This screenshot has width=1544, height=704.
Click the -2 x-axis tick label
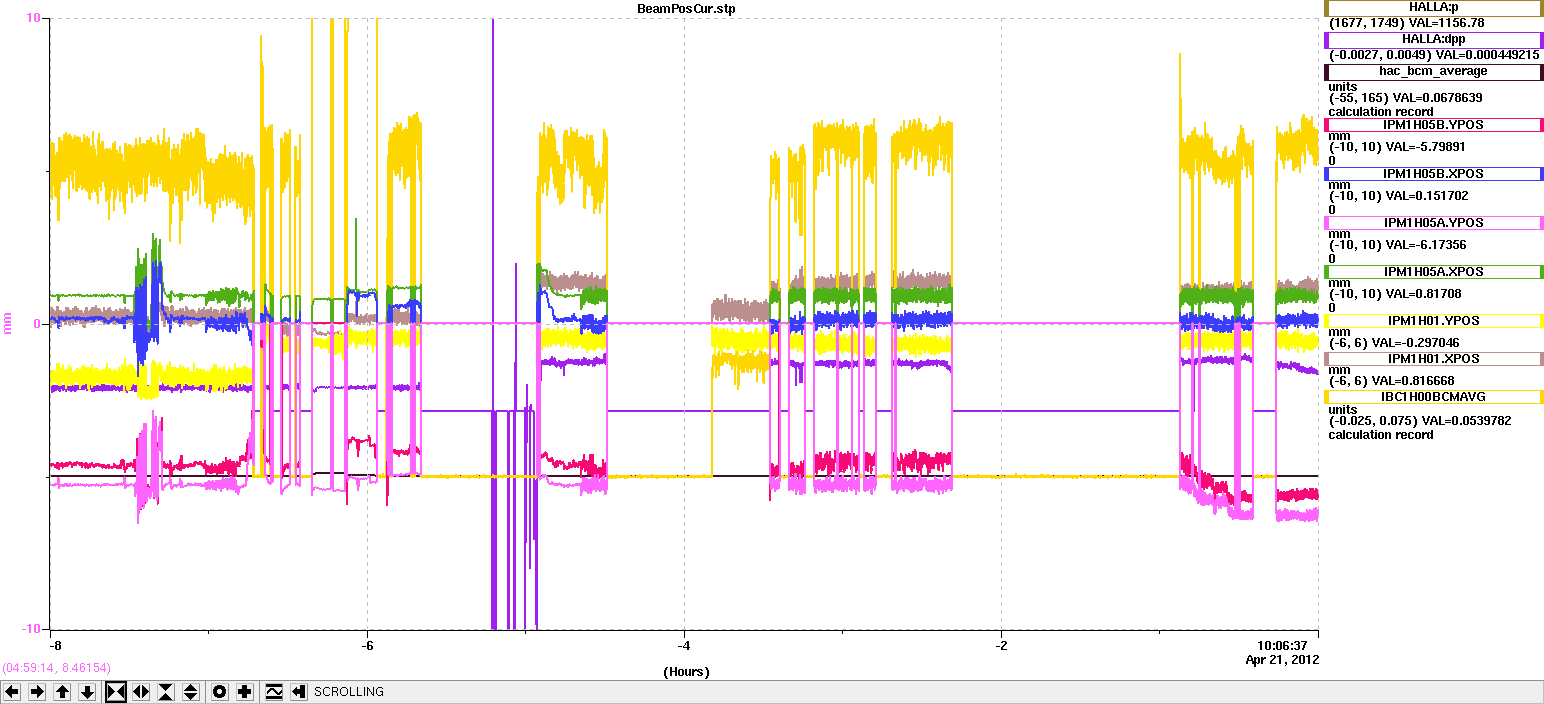point(1001,645)
